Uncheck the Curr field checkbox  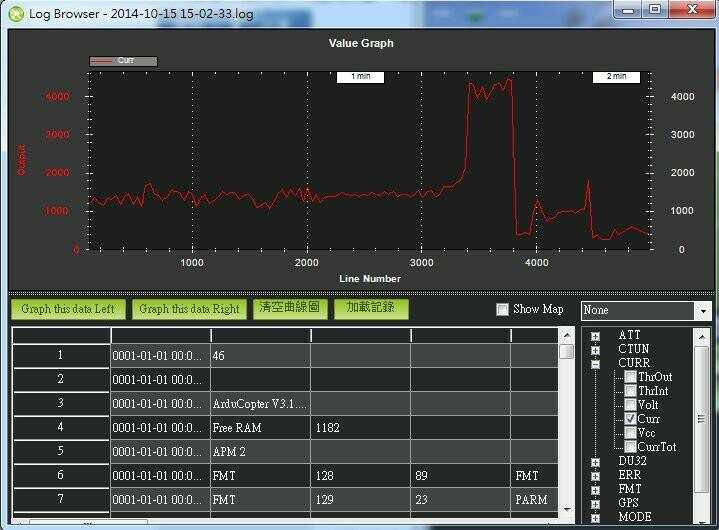point(630,419)
